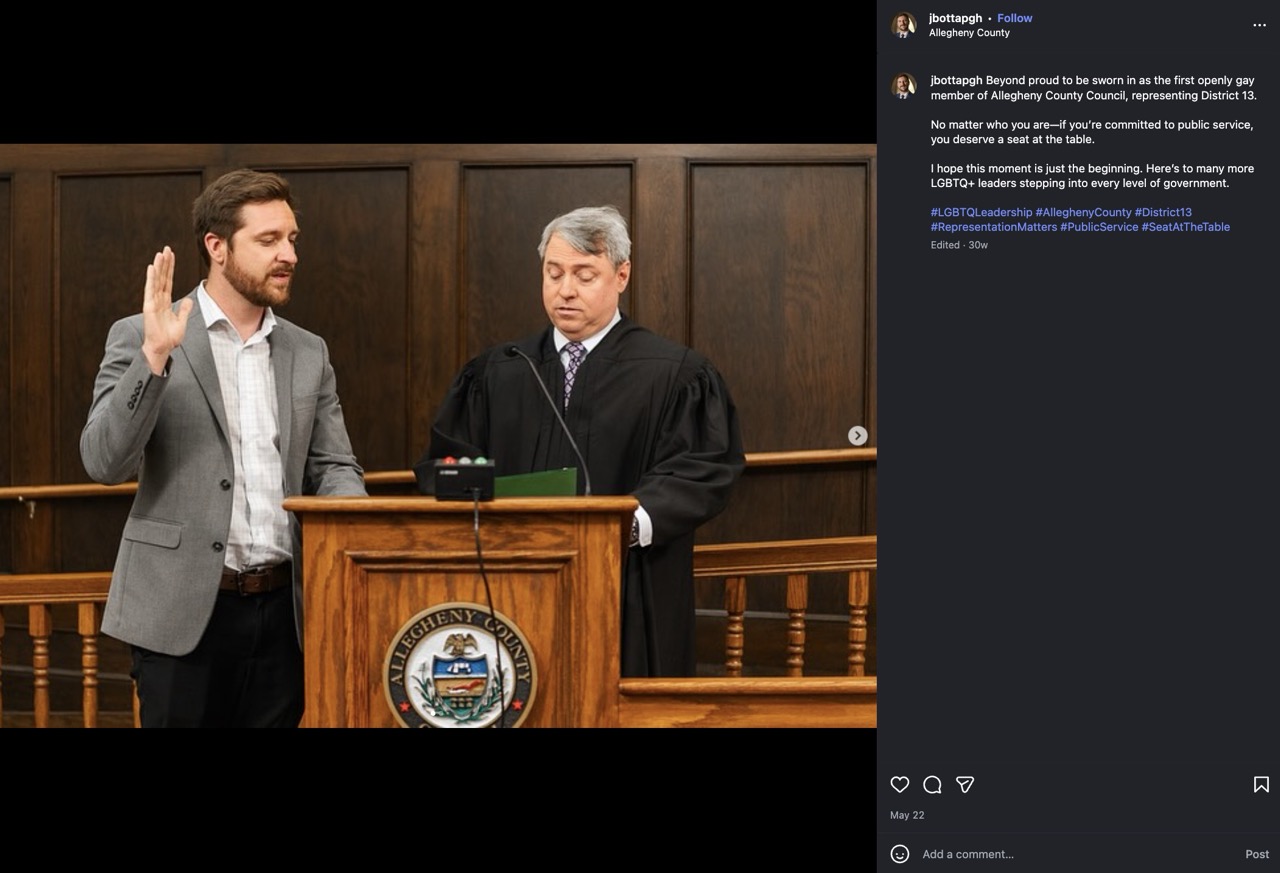Image resolution: width=1280 pixels, height=873 pixels.
Task: Open the #AlleghenyCounty hashtag
Action: click(x=1085, y=212)
